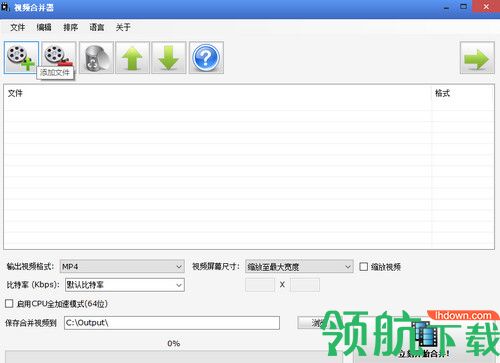The height and width of the screenshot is (363, 500).
Task: Expand the video screen size dropdown
Action: click(x=299, y=266)
